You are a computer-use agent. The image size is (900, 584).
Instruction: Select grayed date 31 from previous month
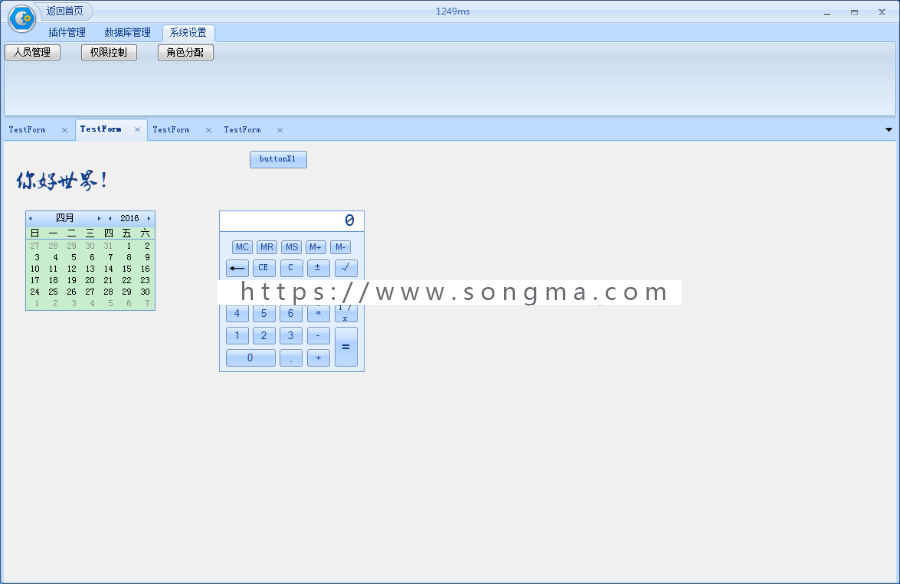(108, 246)
